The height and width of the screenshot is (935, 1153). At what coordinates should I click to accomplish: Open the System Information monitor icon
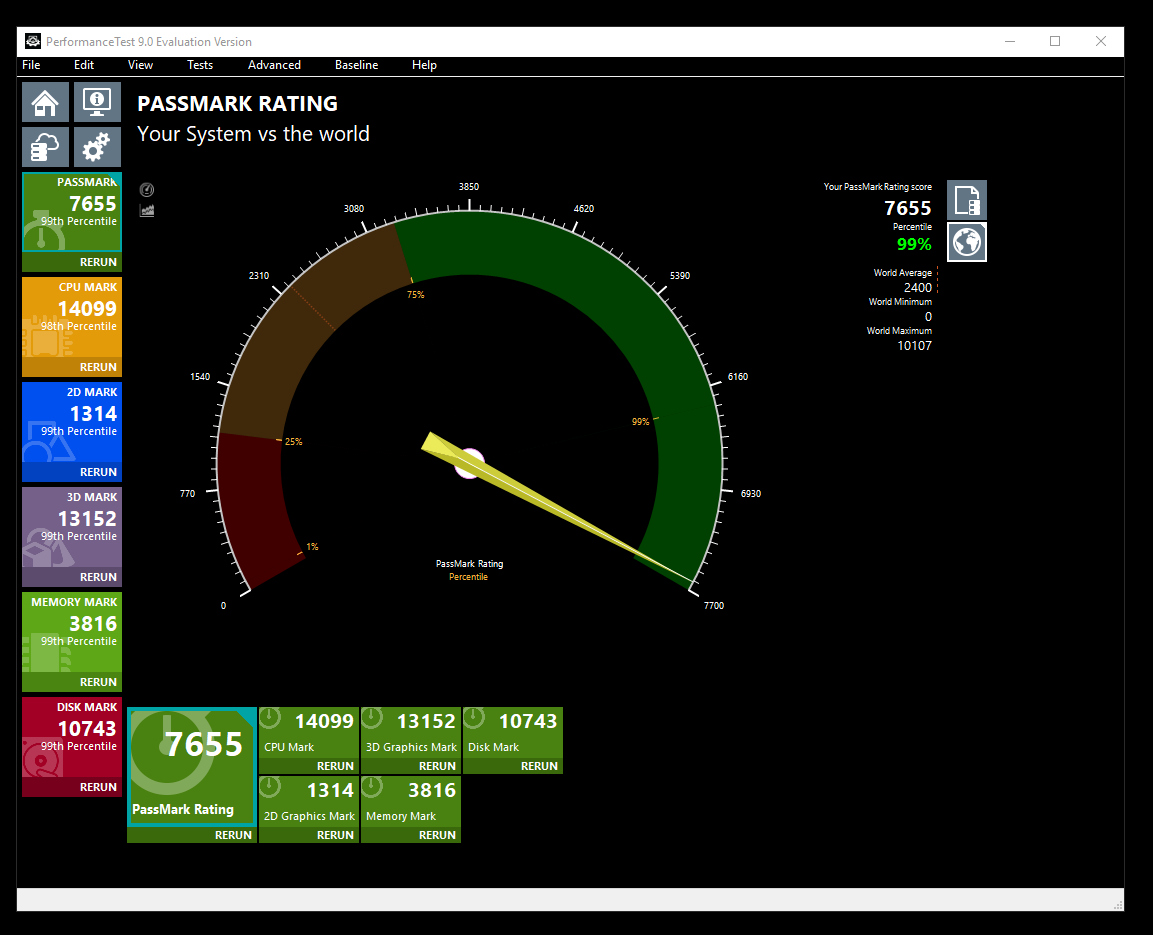pyautogui.click(x=97, y=101)
